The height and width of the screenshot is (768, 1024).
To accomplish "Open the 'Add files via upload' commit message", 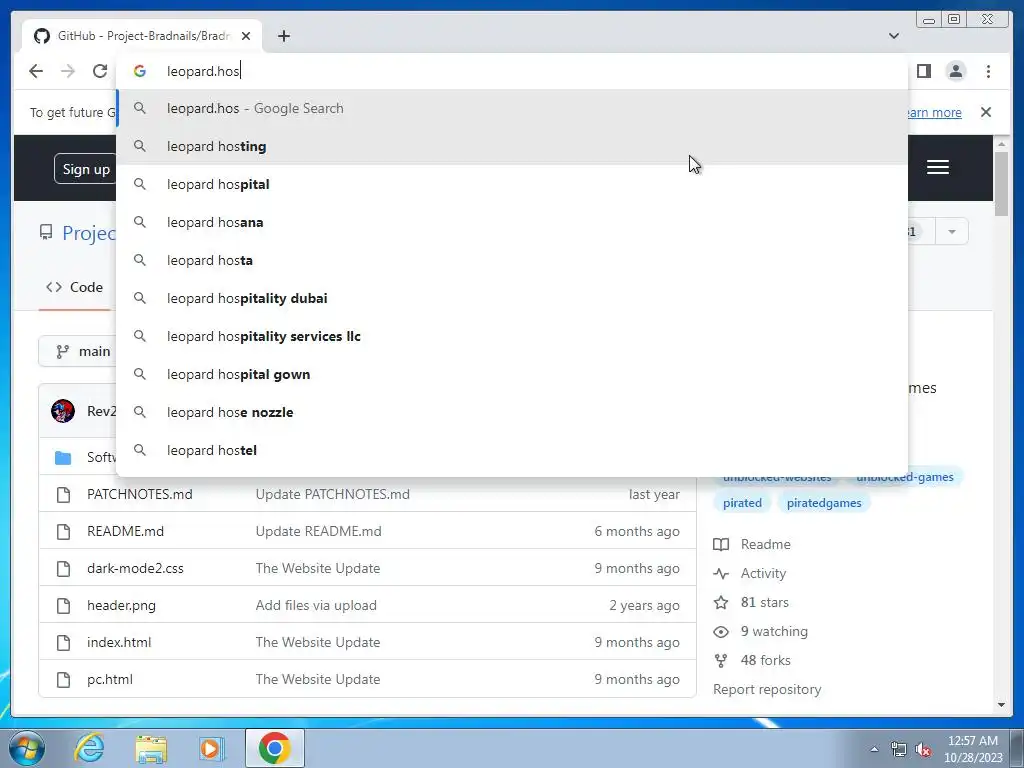I will pos(316,605).
